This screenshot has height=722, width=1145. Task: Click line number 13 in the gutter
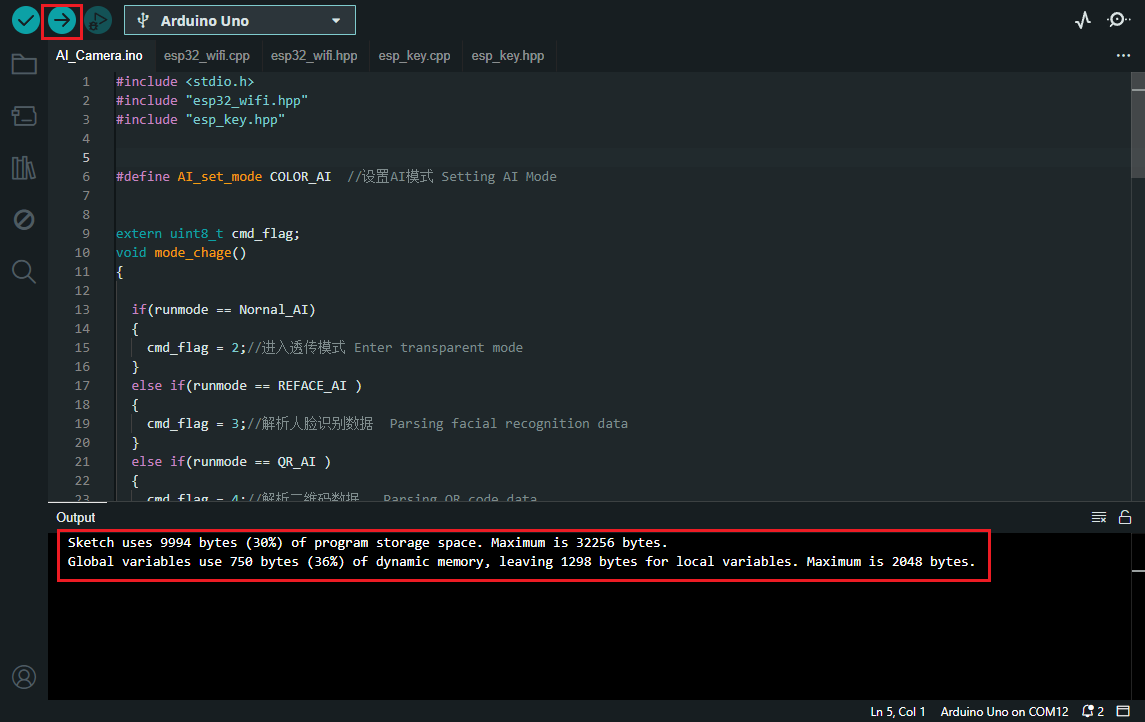(82, 310)
